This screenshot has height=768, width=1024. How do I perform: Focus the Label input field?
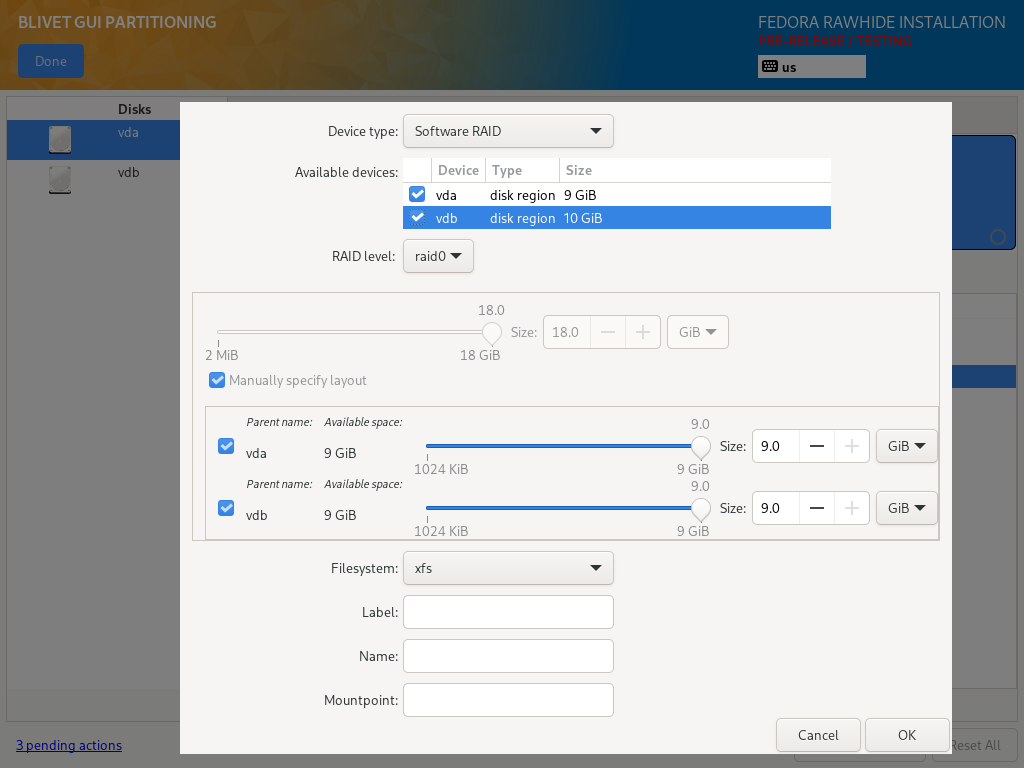[x=508, y=612]
